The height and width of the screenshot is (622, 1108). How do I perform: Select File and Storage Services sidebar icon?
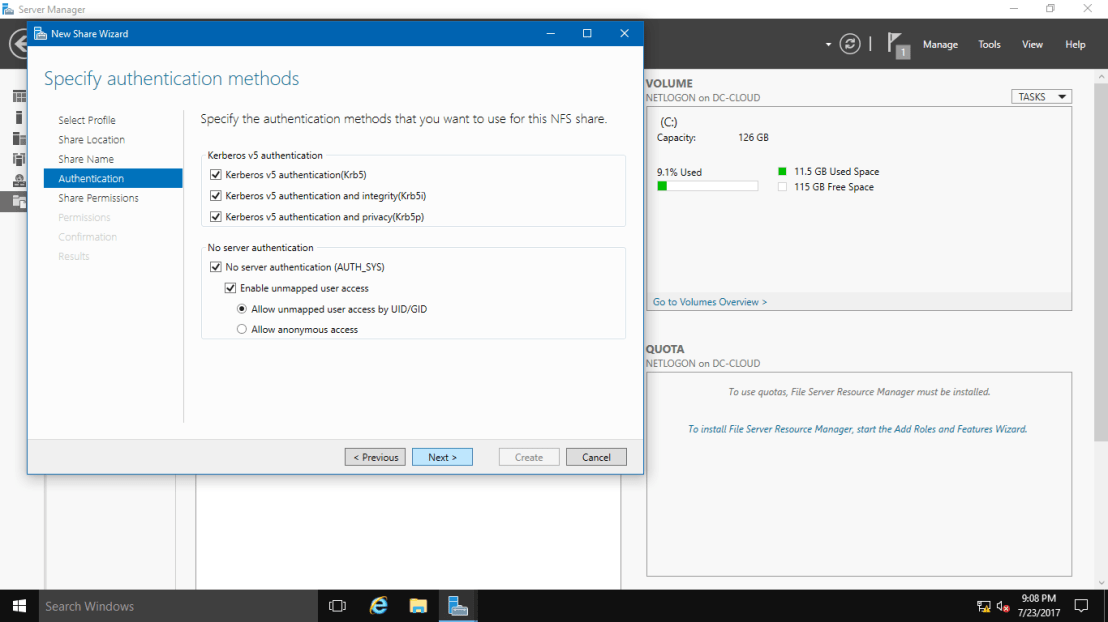pos(17,201)
